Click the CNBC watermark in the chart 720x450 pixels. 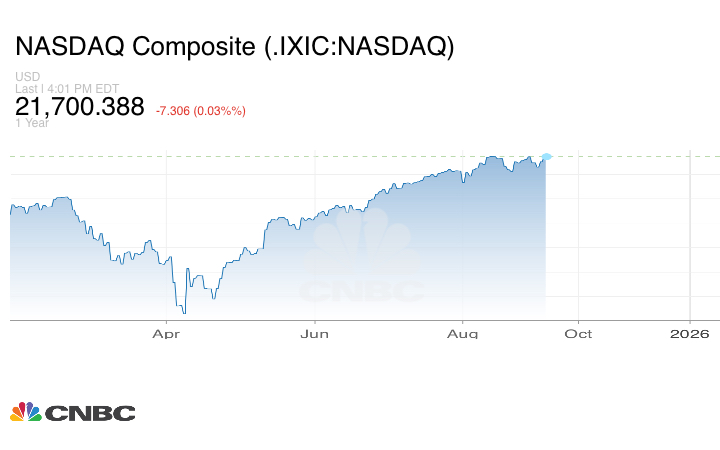click(x=360, y=268)
